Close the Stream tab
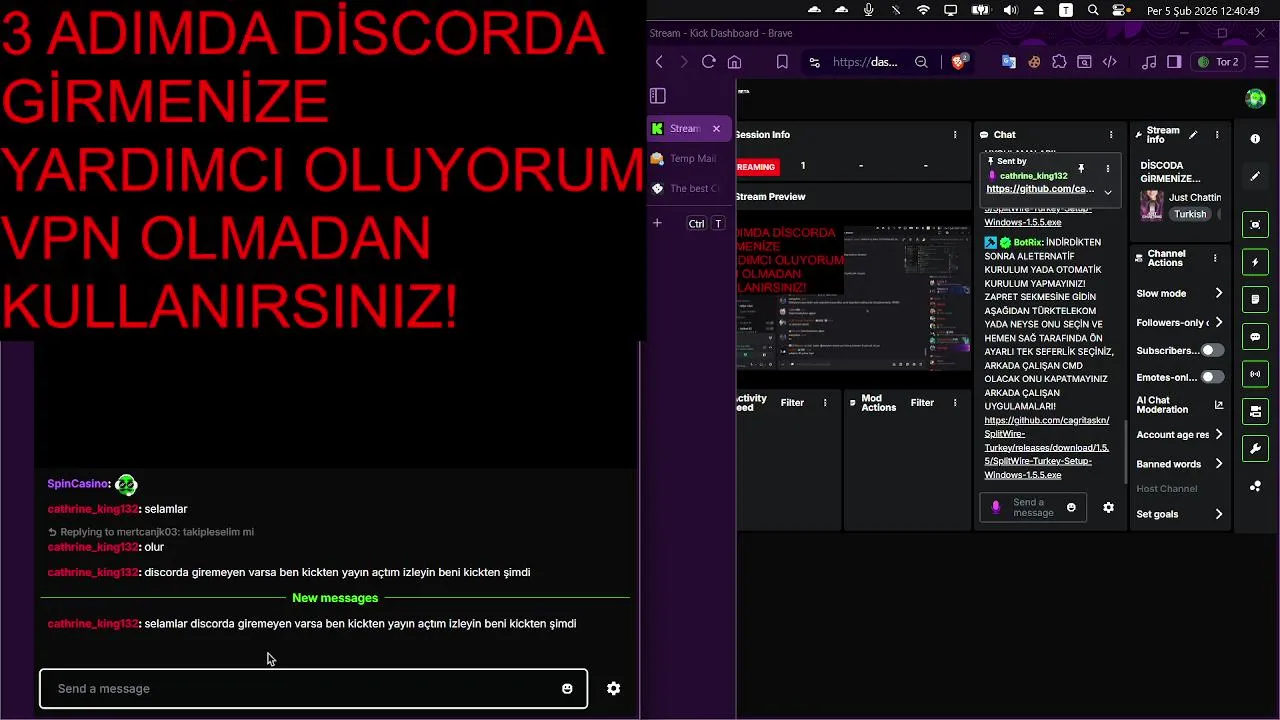This screenshot has height=720, width=1280. [x=716, y=129]
